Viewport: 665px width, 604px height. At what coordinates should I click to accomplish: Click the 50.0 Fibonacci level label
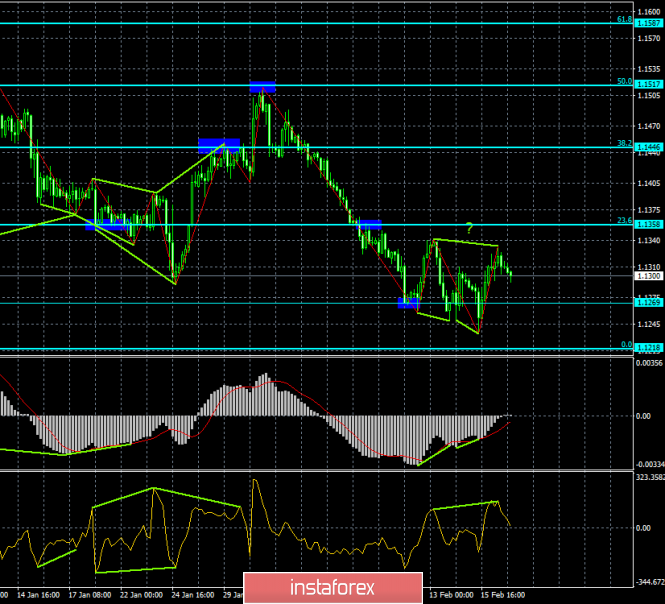[x=624, y=81]
